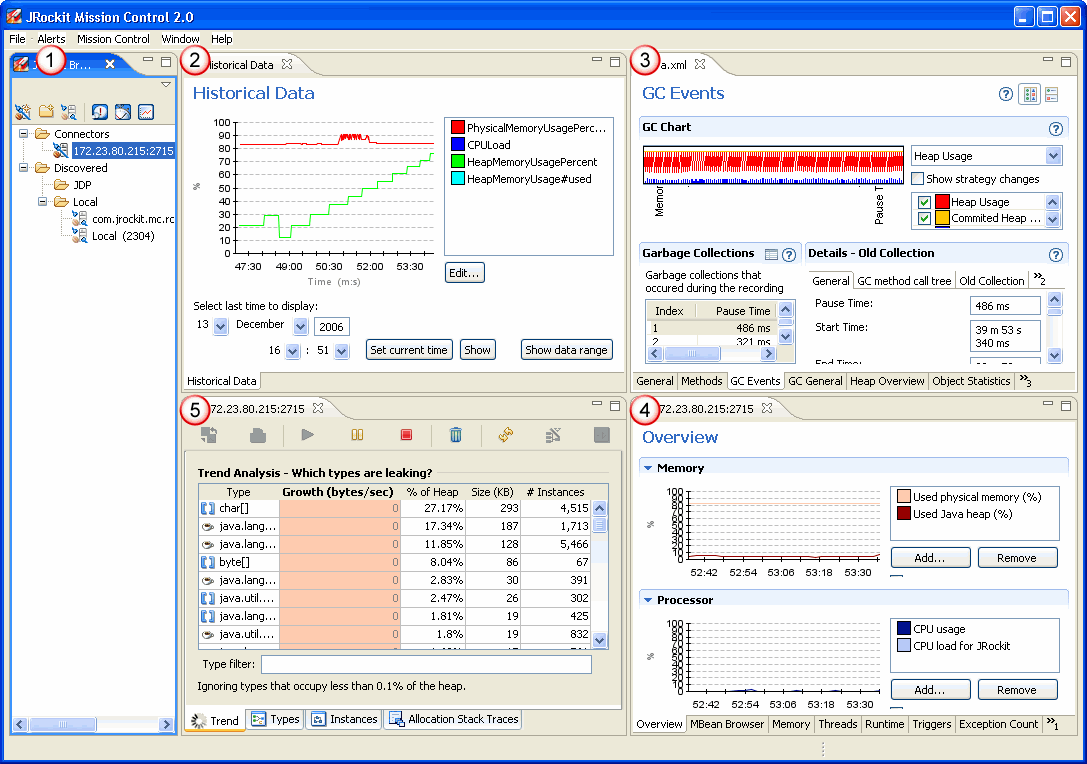Click Set current time button
This screenshot has height=764, width=1087.
tap(409, 350)
